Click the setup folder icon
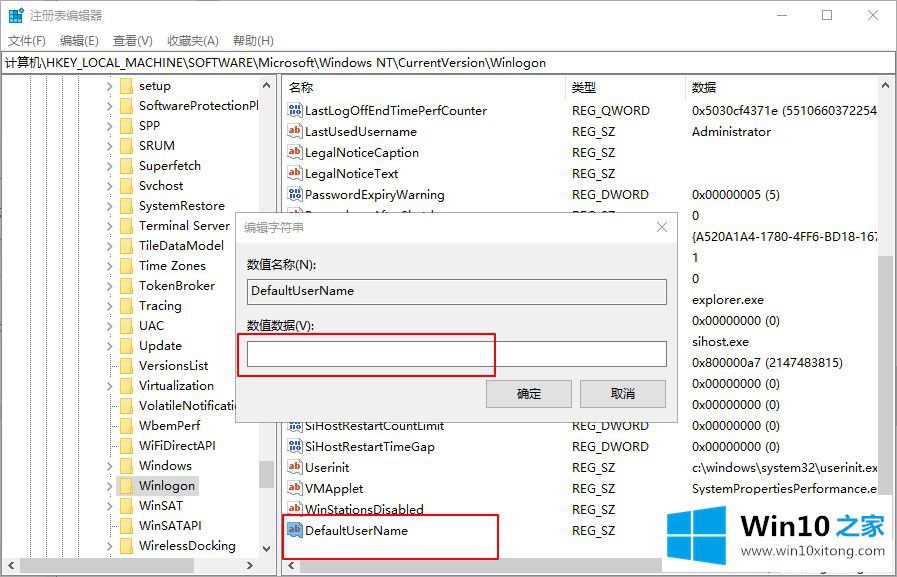This screenshot has height=577, width=897. coord(126,86)
